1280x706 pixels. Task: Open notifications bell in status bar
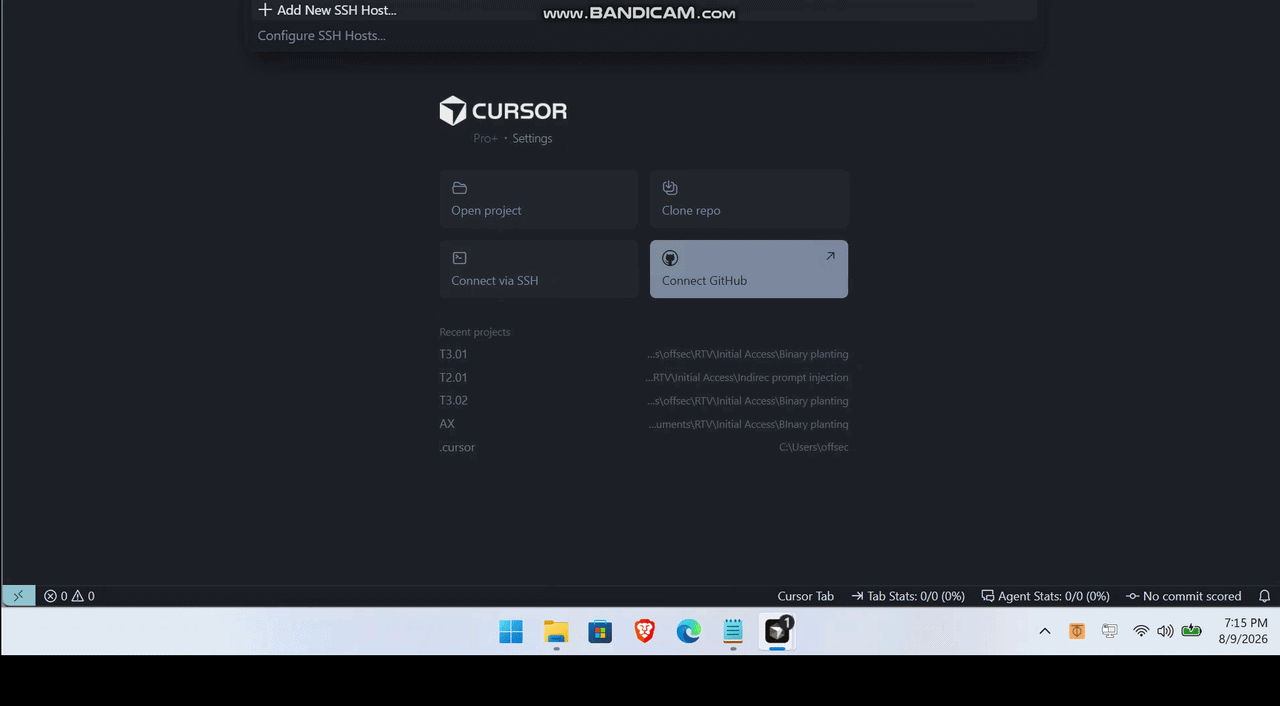pyautogui.click(x=1264, y=596)
